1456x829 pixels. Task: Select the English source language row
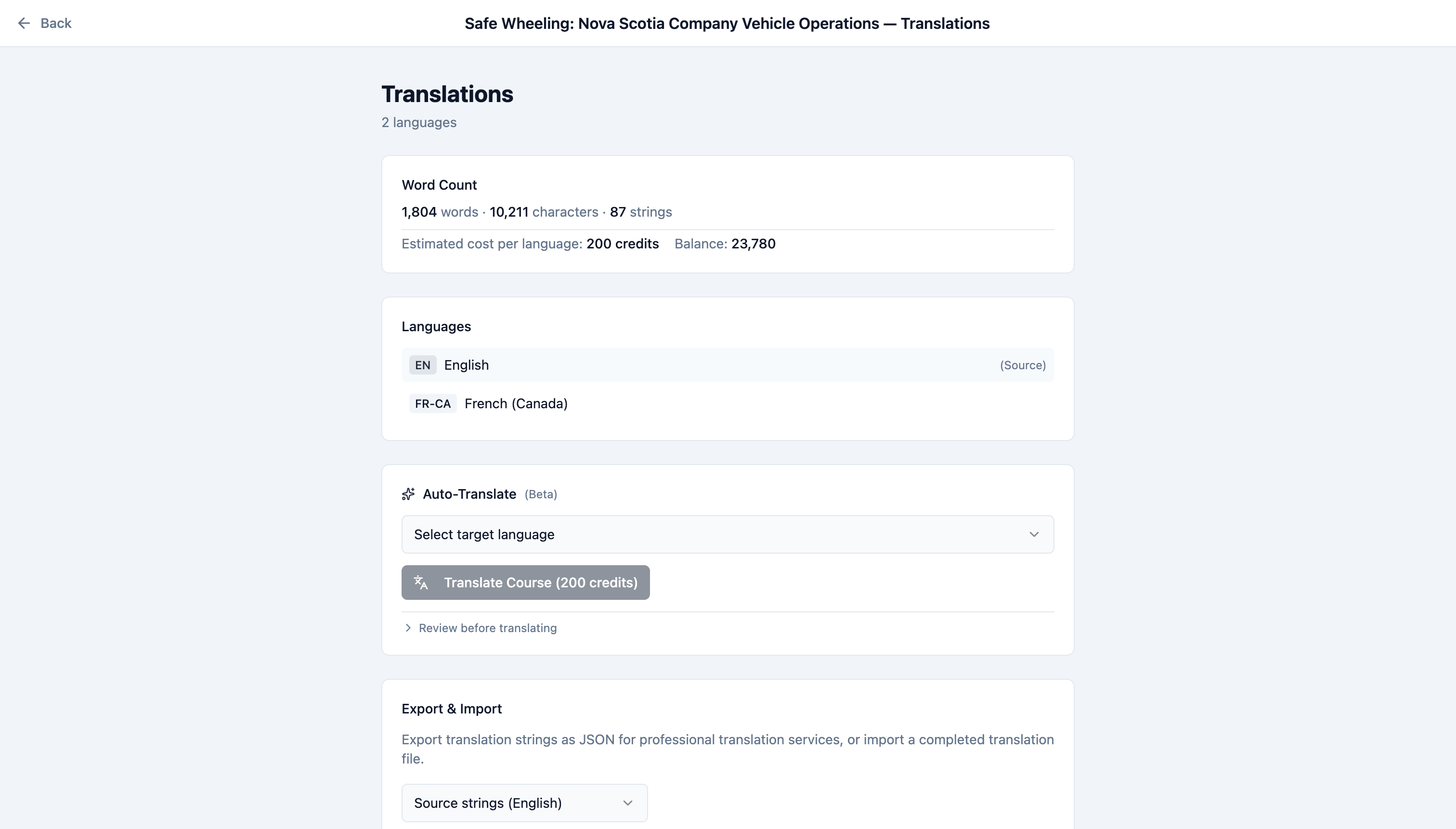pyautogui.click(x=727, y=364)
